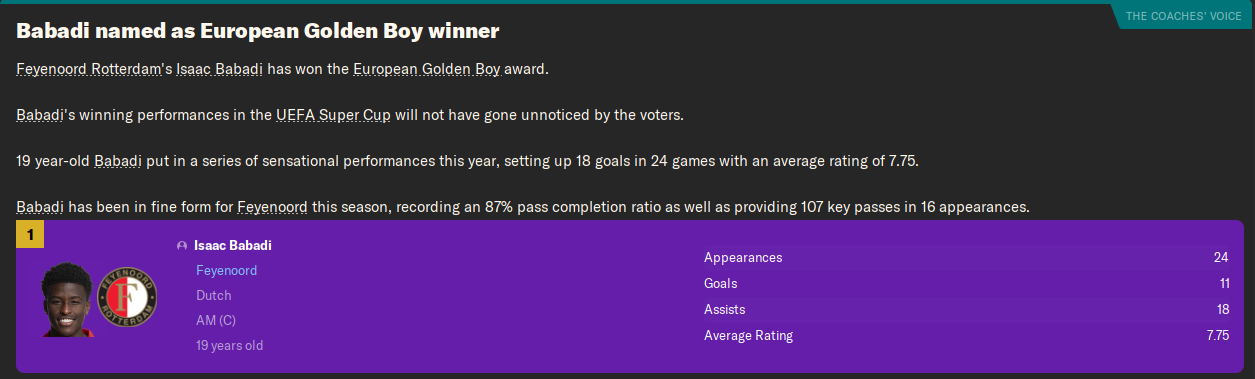Select the bold Isaac Babadi name in the purple card
This screenshot has height=379, width=1255.
coord(233,246)
